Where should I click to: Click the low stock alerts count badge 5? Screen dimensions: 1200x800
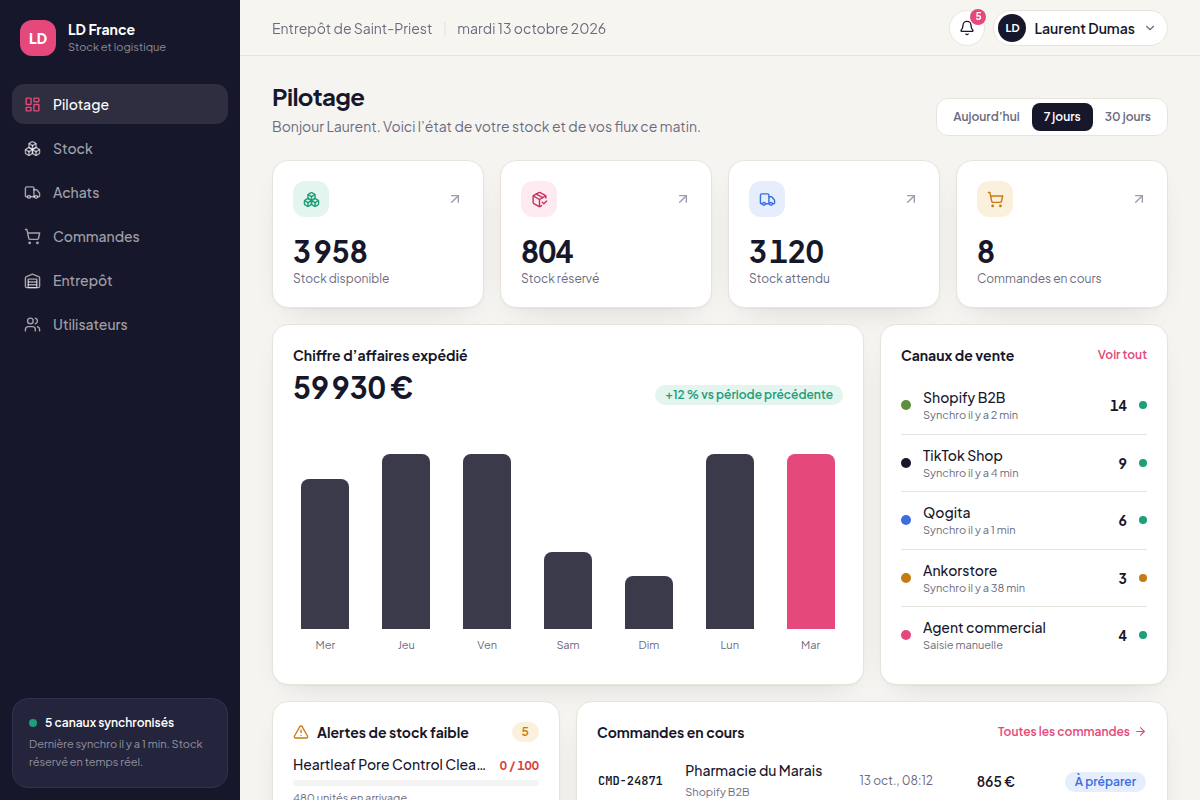coord(525,732)
